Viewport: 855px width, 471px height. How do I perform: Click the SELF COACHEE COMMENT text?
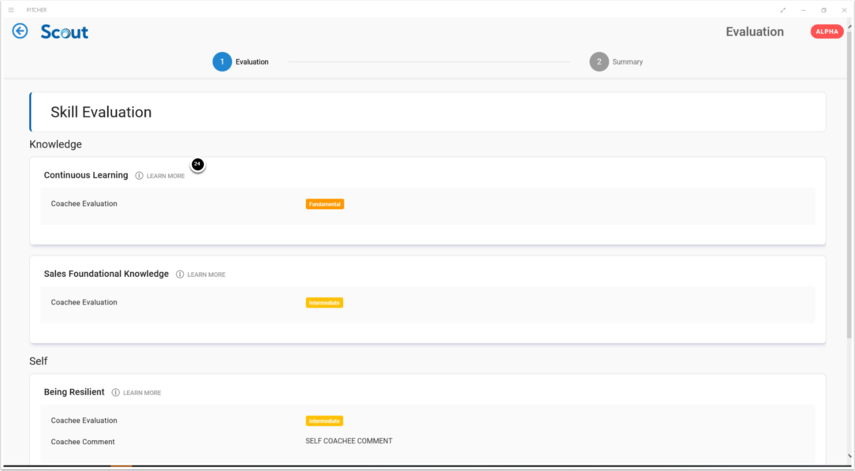pyautogui.click(x=349, y=441)
